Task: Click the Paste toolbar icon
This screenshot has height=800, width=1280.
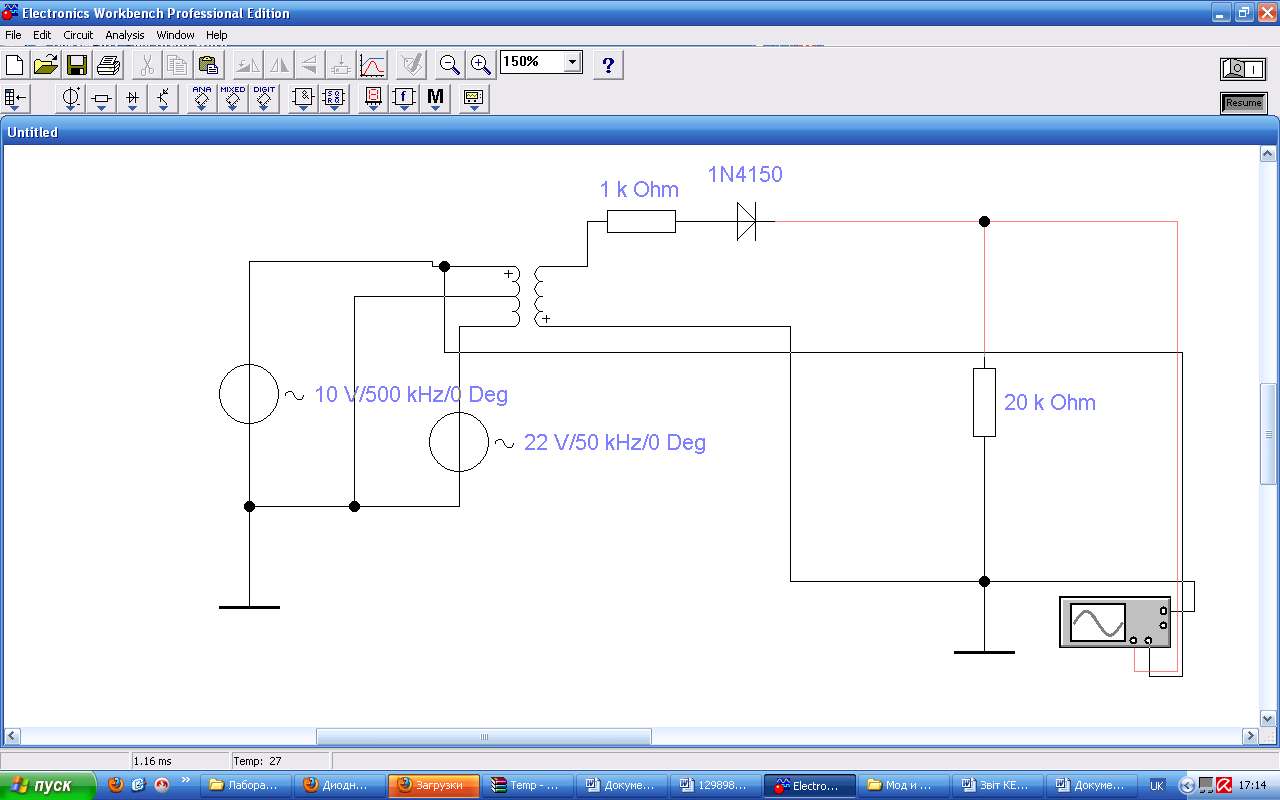Action: (208, 66)
